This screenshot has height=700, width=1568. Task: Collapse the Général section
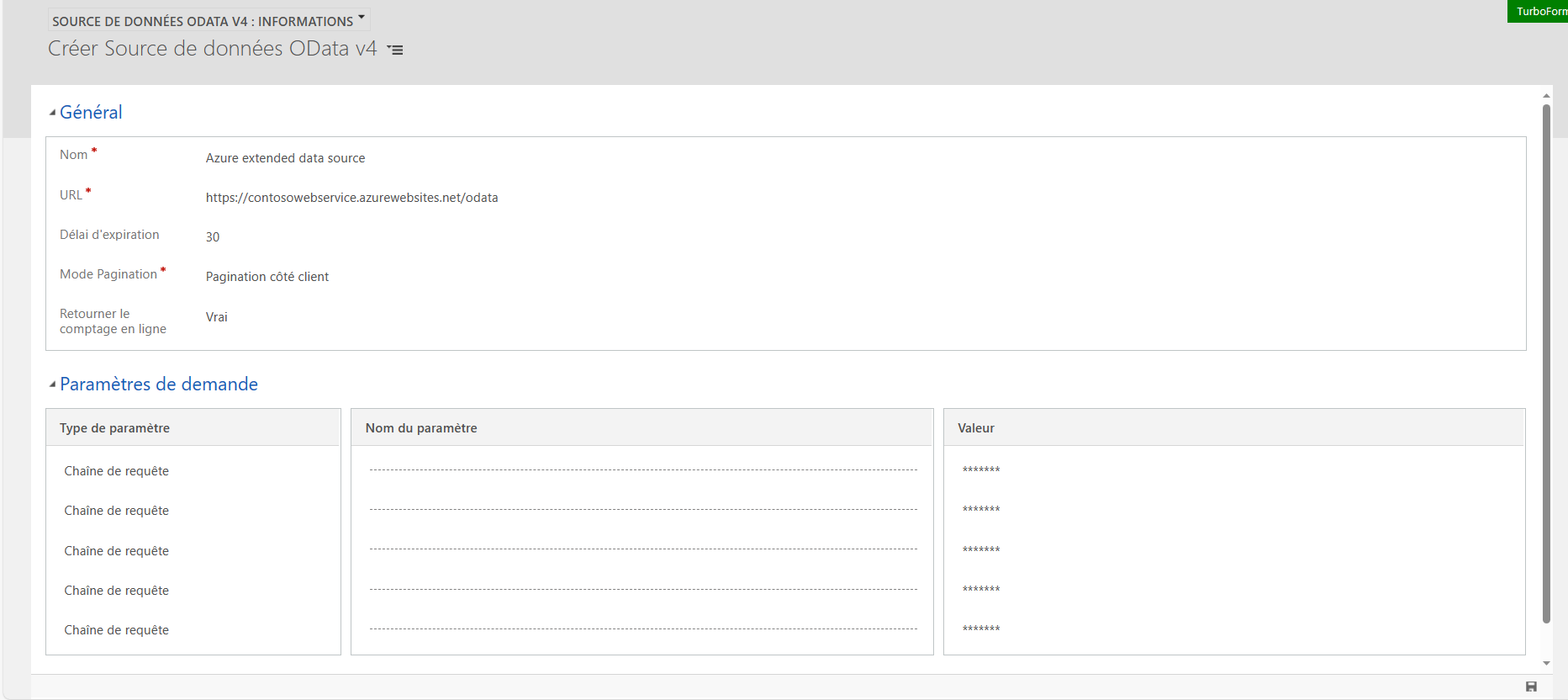click(x=52, y=113)
